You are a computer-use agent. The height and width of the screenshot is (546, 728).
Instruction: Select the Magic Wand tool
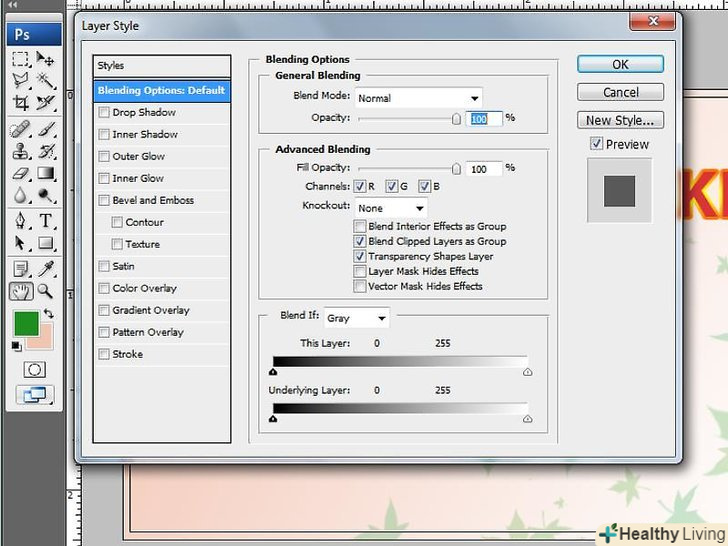[x=46, y=80]
